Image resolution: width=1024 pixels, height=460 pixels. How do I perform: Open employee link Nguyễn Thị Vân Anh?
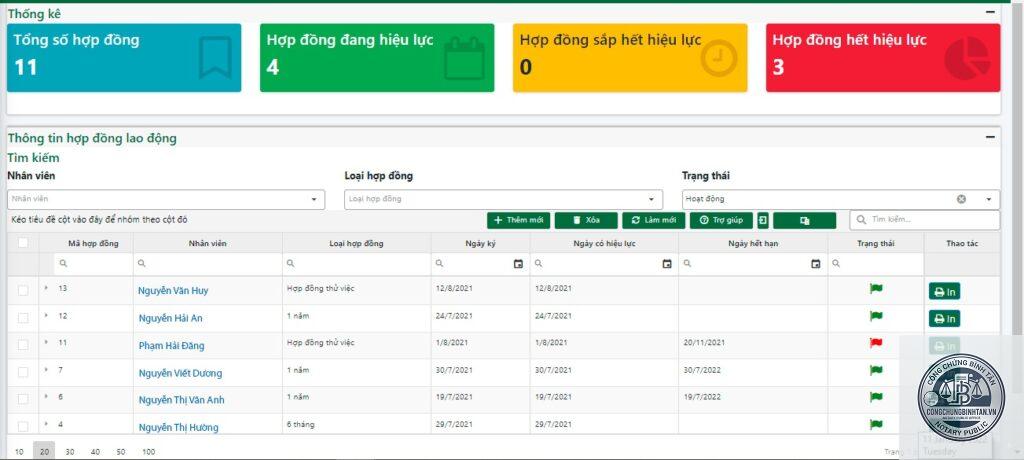pos(181,400)
